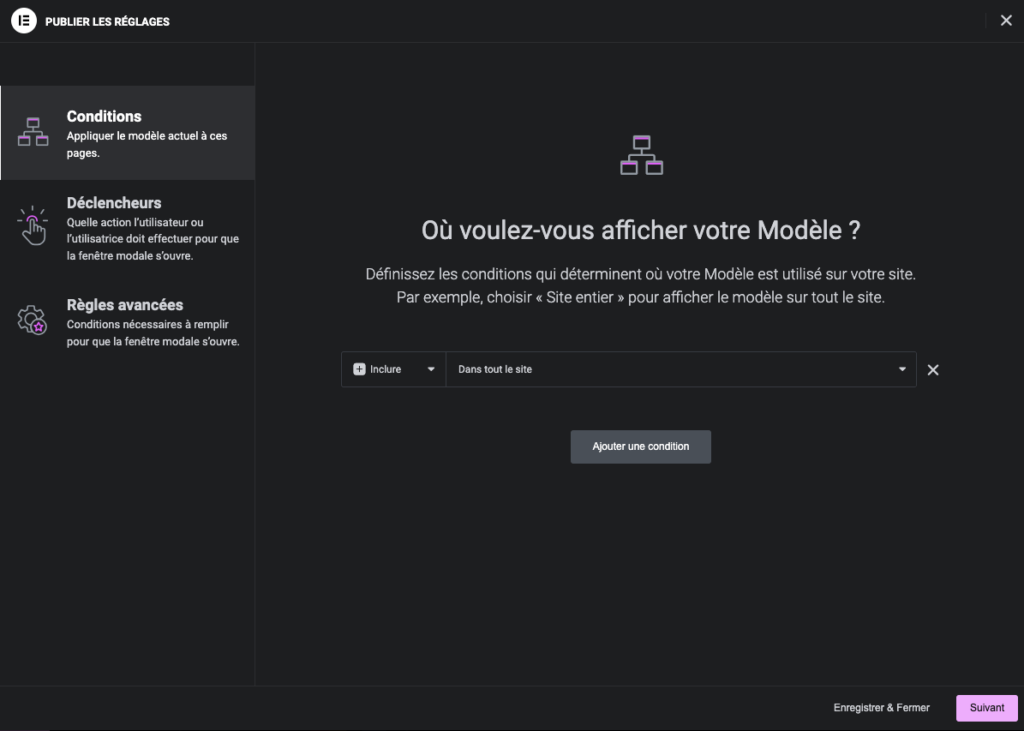Click Enregistrer & Fermer

[881, 708]
